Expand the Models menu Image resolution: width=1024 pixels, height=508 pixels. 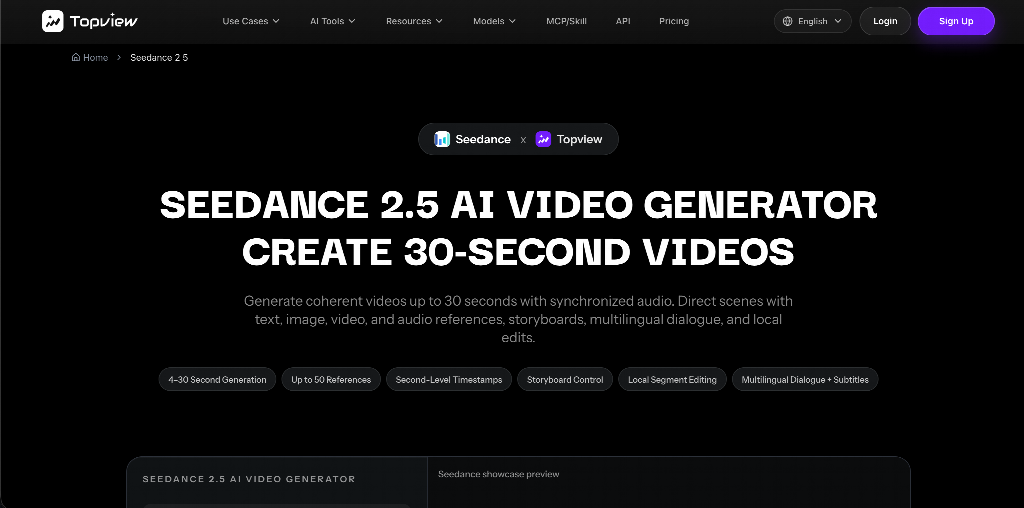(x=494, y=21)
